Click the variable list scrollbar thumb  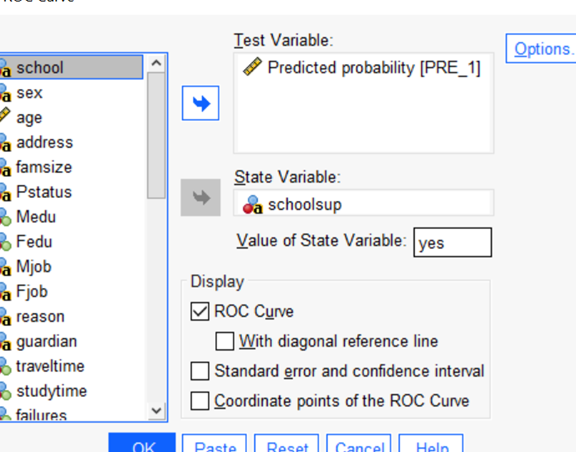(156, 135)
